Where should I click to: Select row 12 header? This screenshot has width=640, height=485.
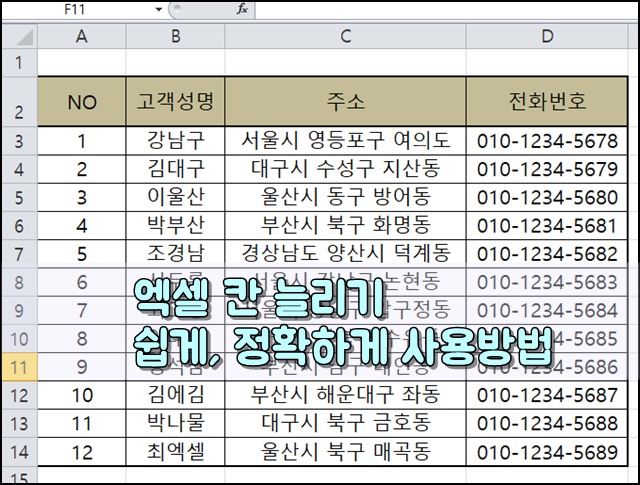point(20,395)
